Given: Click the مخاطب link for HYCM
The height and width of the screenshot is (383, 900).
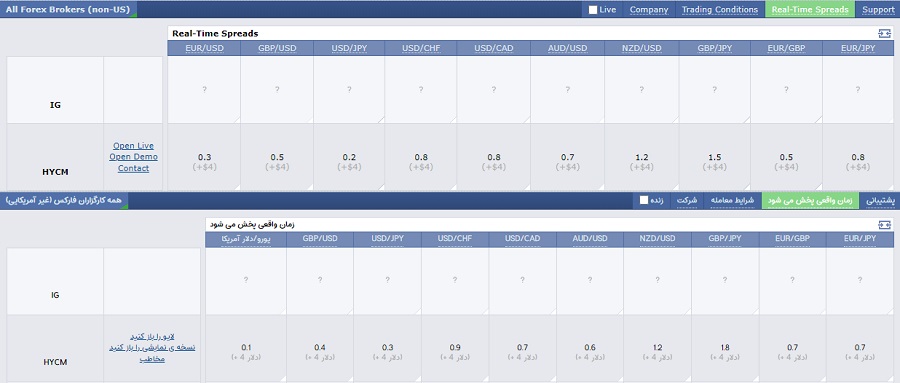Looking at the screenshot, I should (152, 359).
